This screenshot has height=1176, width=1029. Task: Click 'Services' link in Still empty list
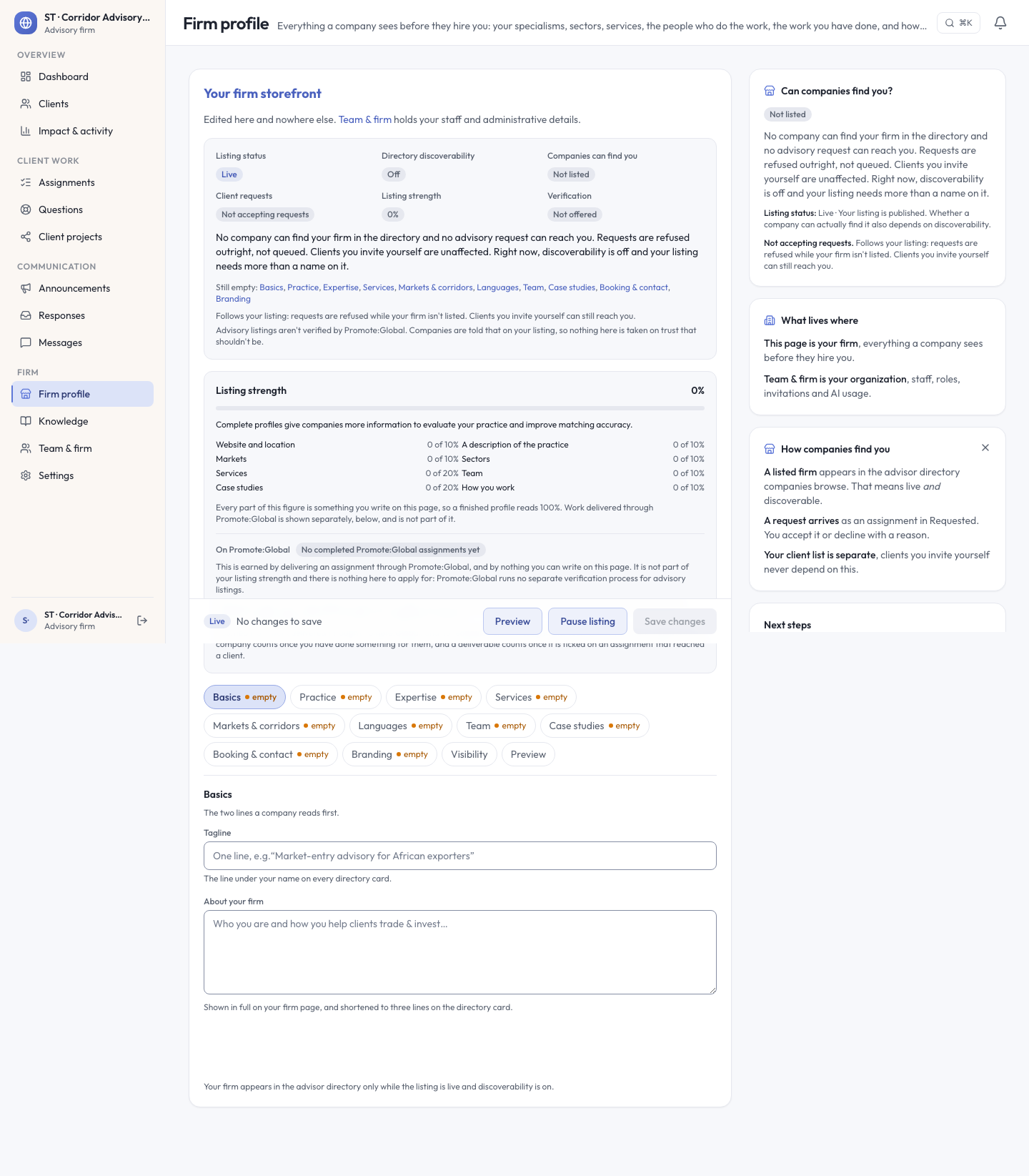pyautogui.click(x=379, y=287)
